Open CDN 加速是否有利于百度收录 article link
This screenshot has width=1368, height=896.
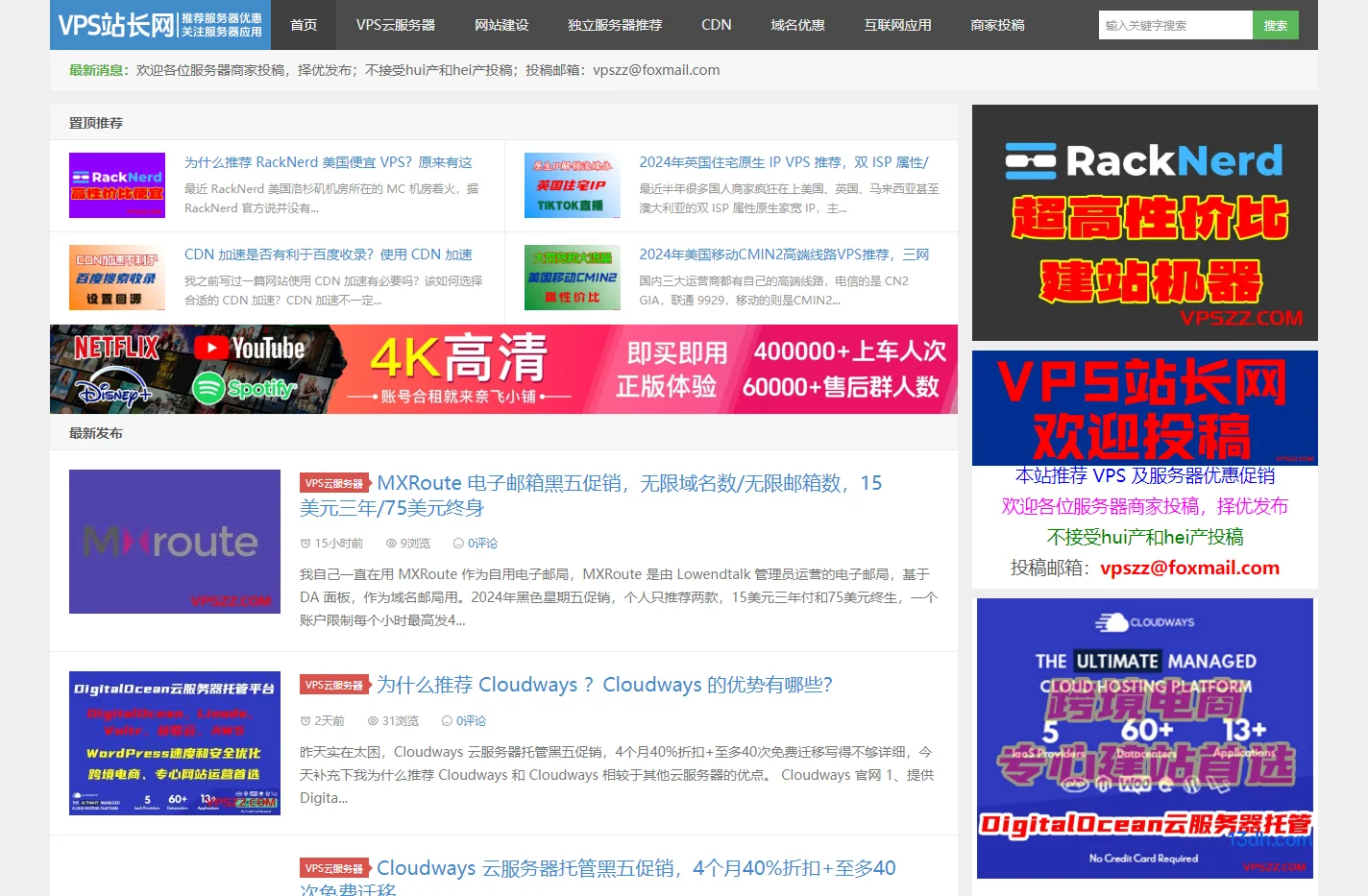click(x=329, y=254)
